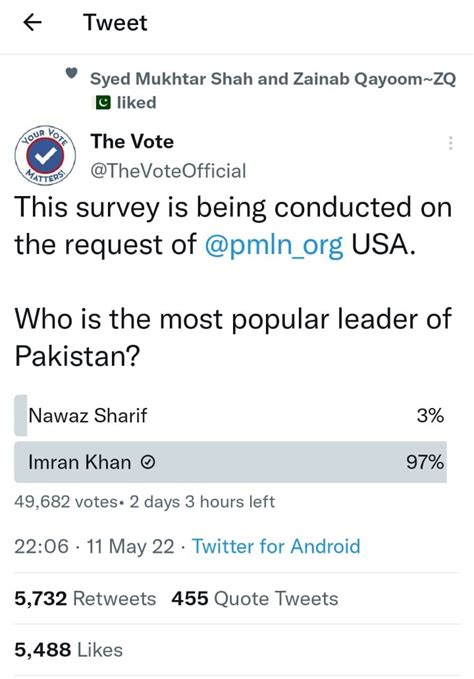The height and width of the screenshot is (679, 474).
Task: Click the checkmark beside Imran Khan
Action: pos(148,463)
